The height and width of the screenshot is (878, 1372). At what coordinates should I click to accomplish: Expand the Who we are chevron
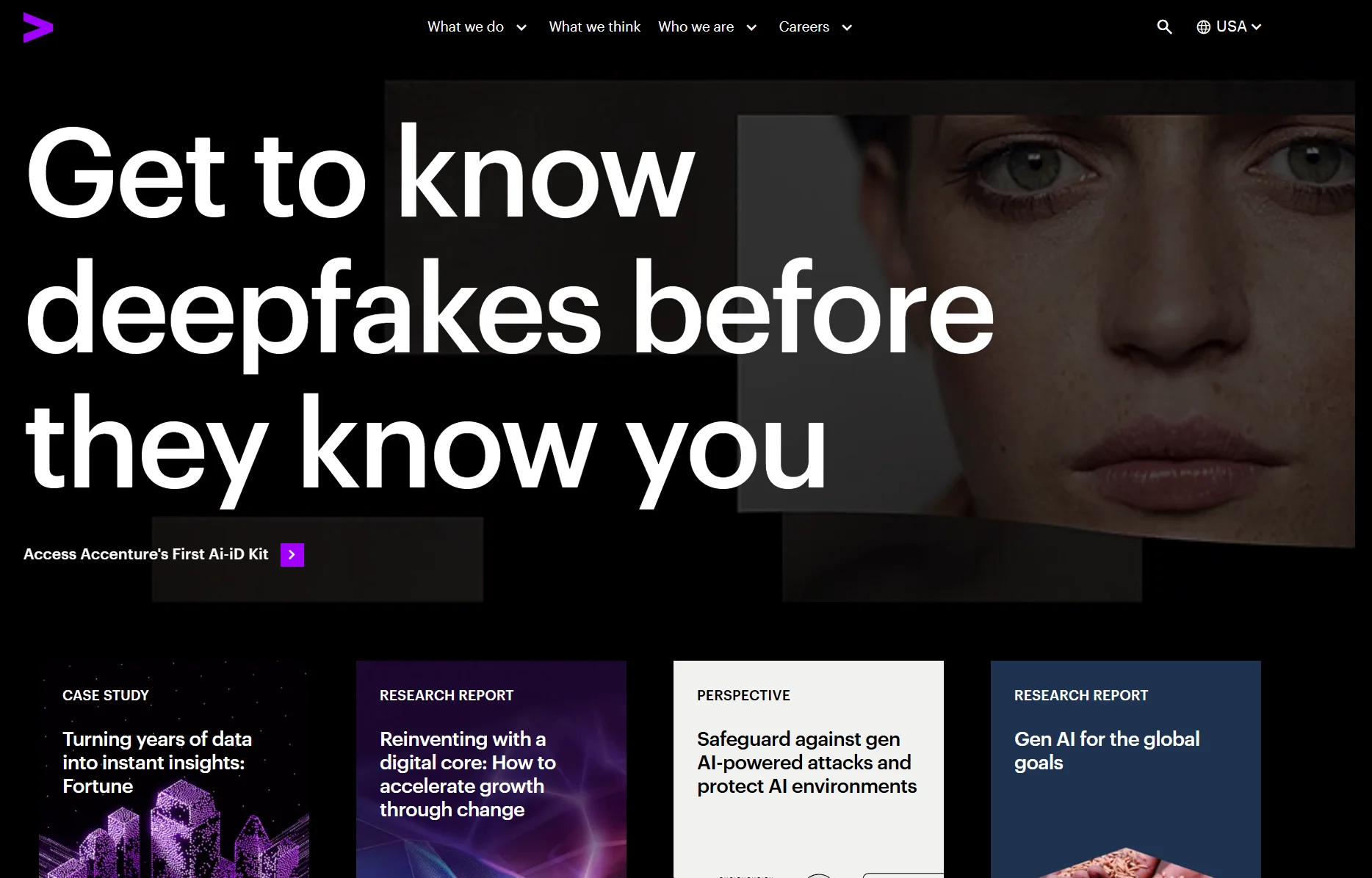751,28
